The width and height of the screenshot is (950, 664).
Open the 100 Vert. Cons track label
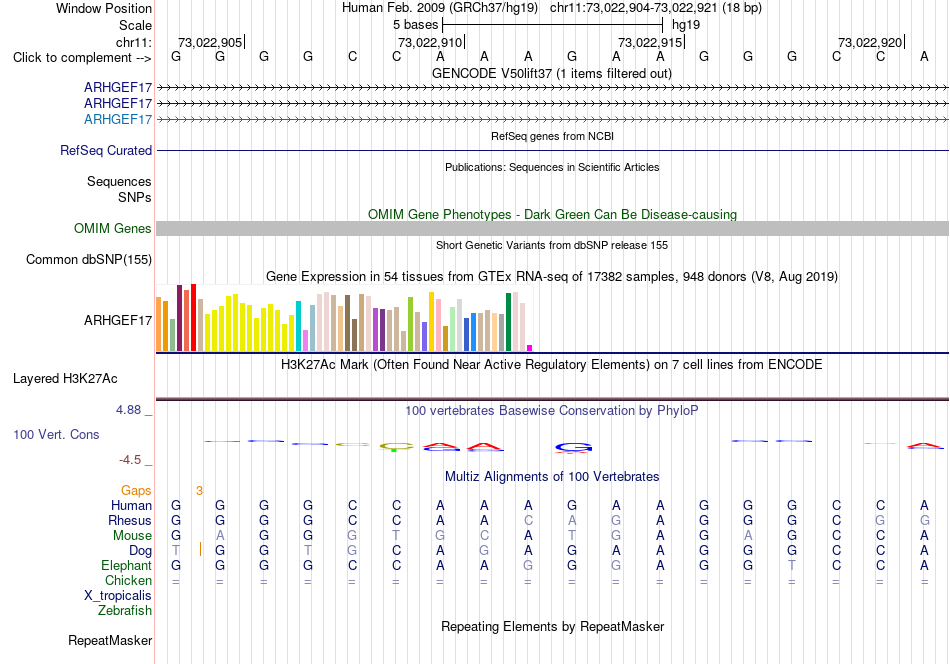[x=56, y=434]
